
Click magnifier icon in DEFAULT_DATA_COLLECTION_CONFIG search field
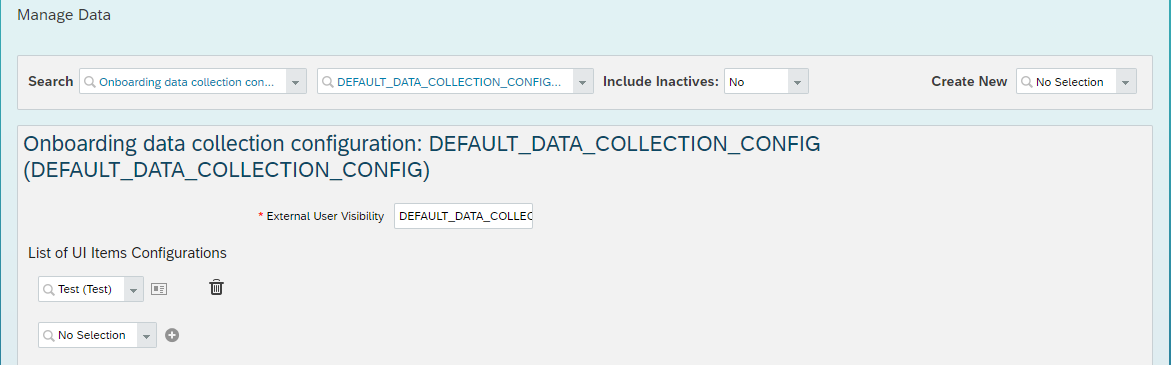tap(328, 82)
